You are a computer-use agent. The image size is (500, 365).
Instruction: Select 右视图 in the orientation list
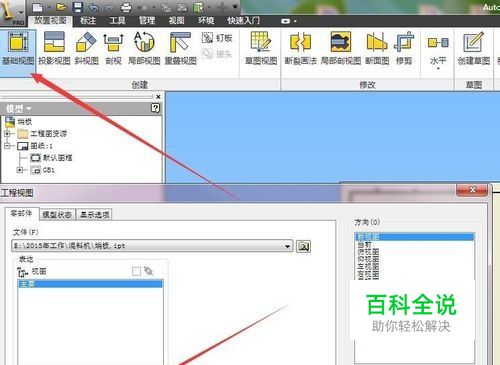pos(368,274)
